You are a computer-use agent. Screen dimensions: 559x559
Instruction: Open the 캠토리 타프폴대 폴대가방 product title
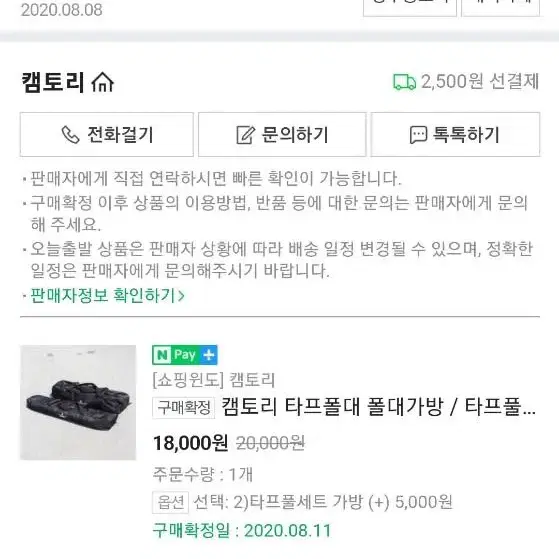379,407
